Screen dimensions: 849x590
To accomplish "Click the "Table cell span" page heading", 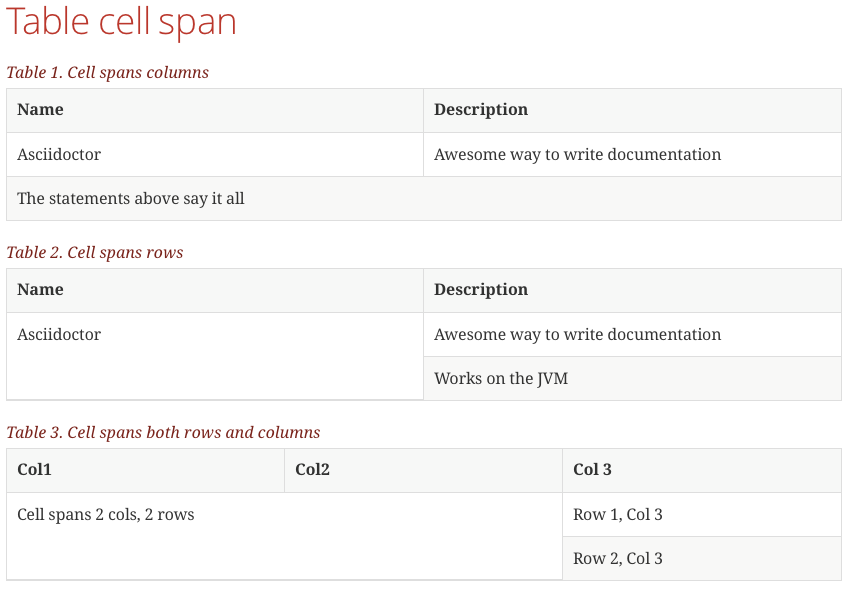I will pos(121,23).
